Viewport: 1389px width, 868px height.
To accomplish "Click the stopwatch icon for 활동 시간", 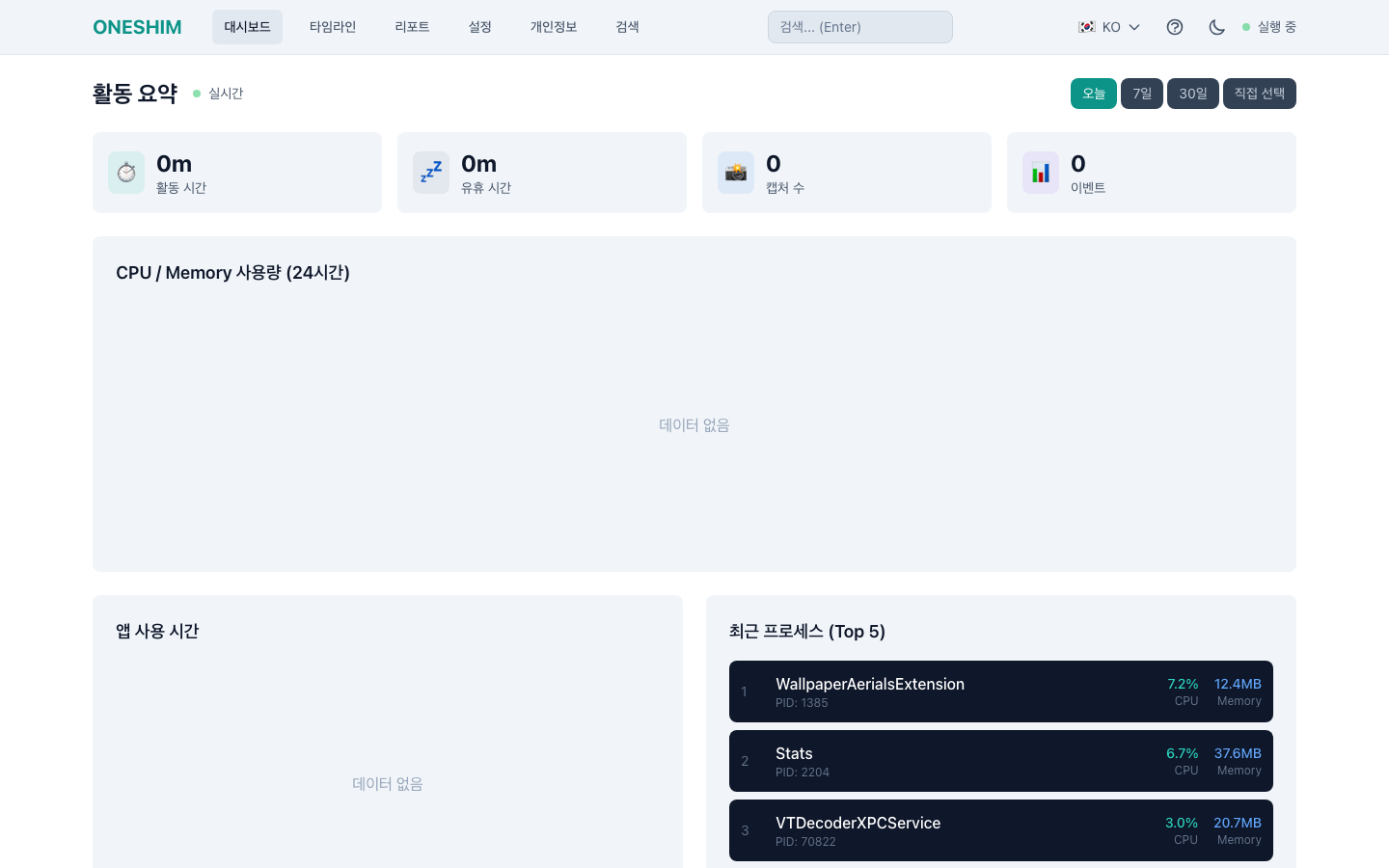I will [126, 173].
